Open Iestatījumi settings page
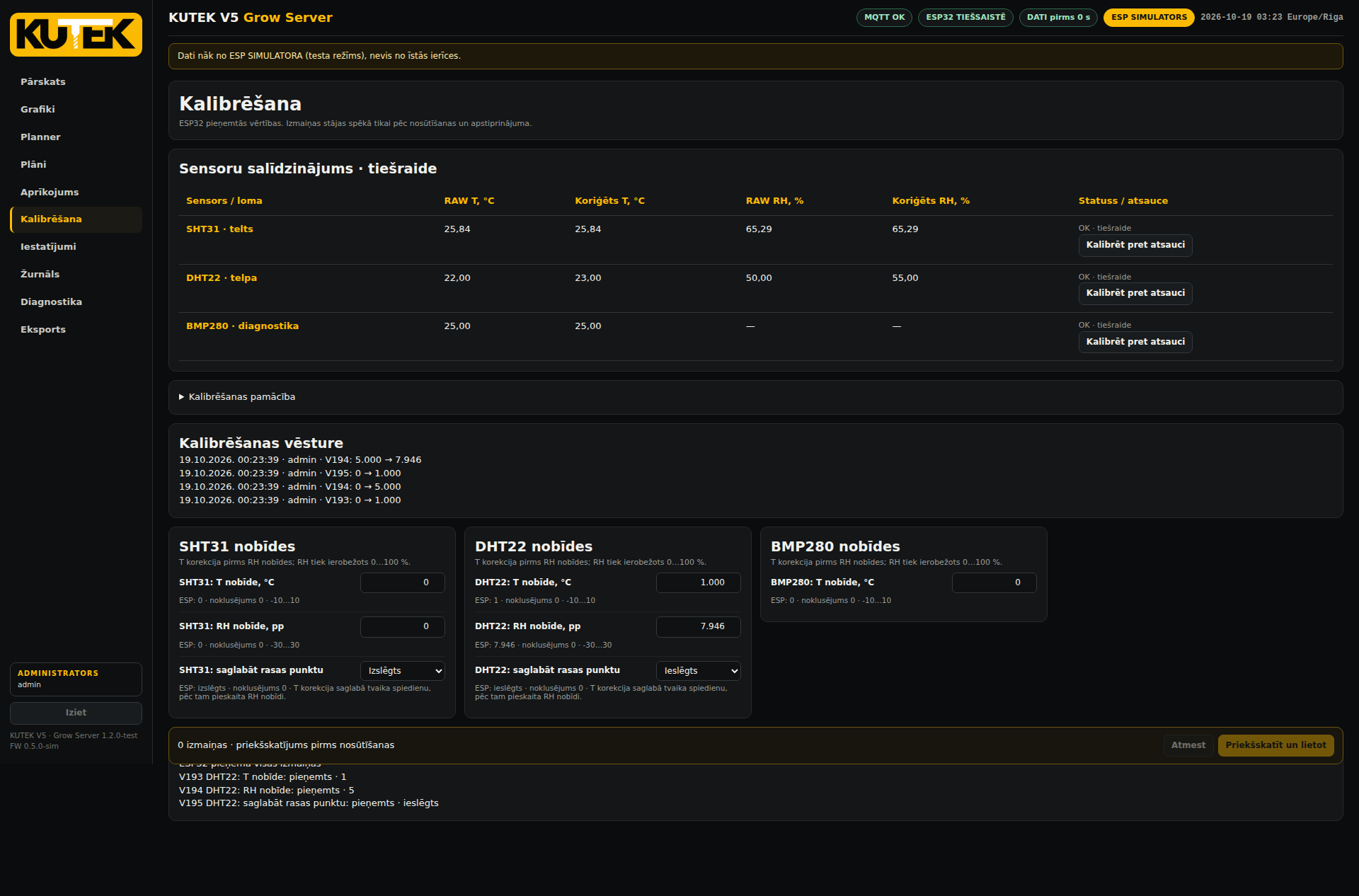The height and width of the screenshot is (896, 1359). pyautogui.click(x=76, y=247)
